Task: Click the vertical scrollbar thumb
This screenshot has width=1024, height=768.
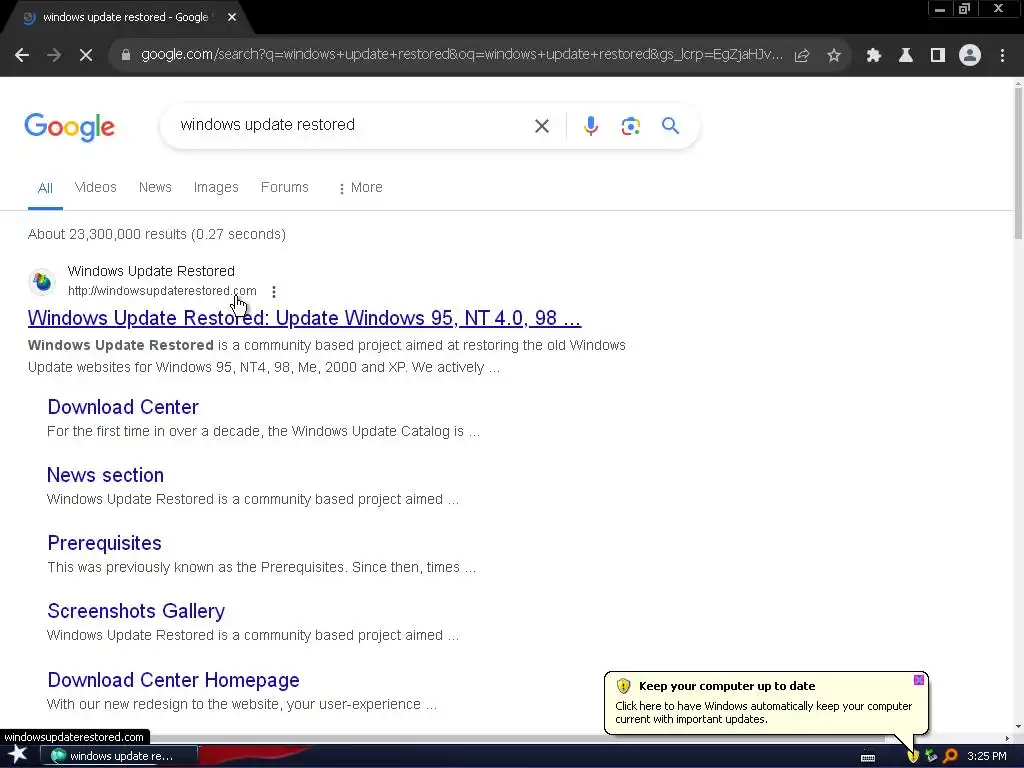Action: tap(1018, 162)
